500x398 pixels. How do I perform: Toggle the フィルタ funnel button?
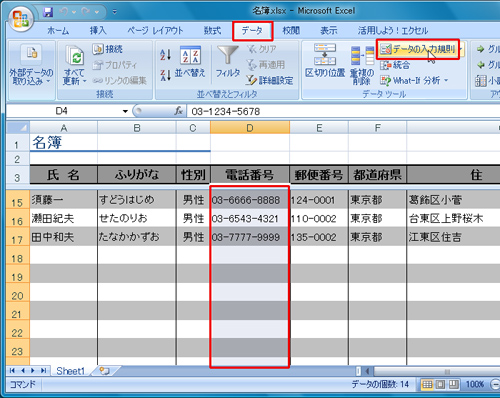(x=228, y=62)
